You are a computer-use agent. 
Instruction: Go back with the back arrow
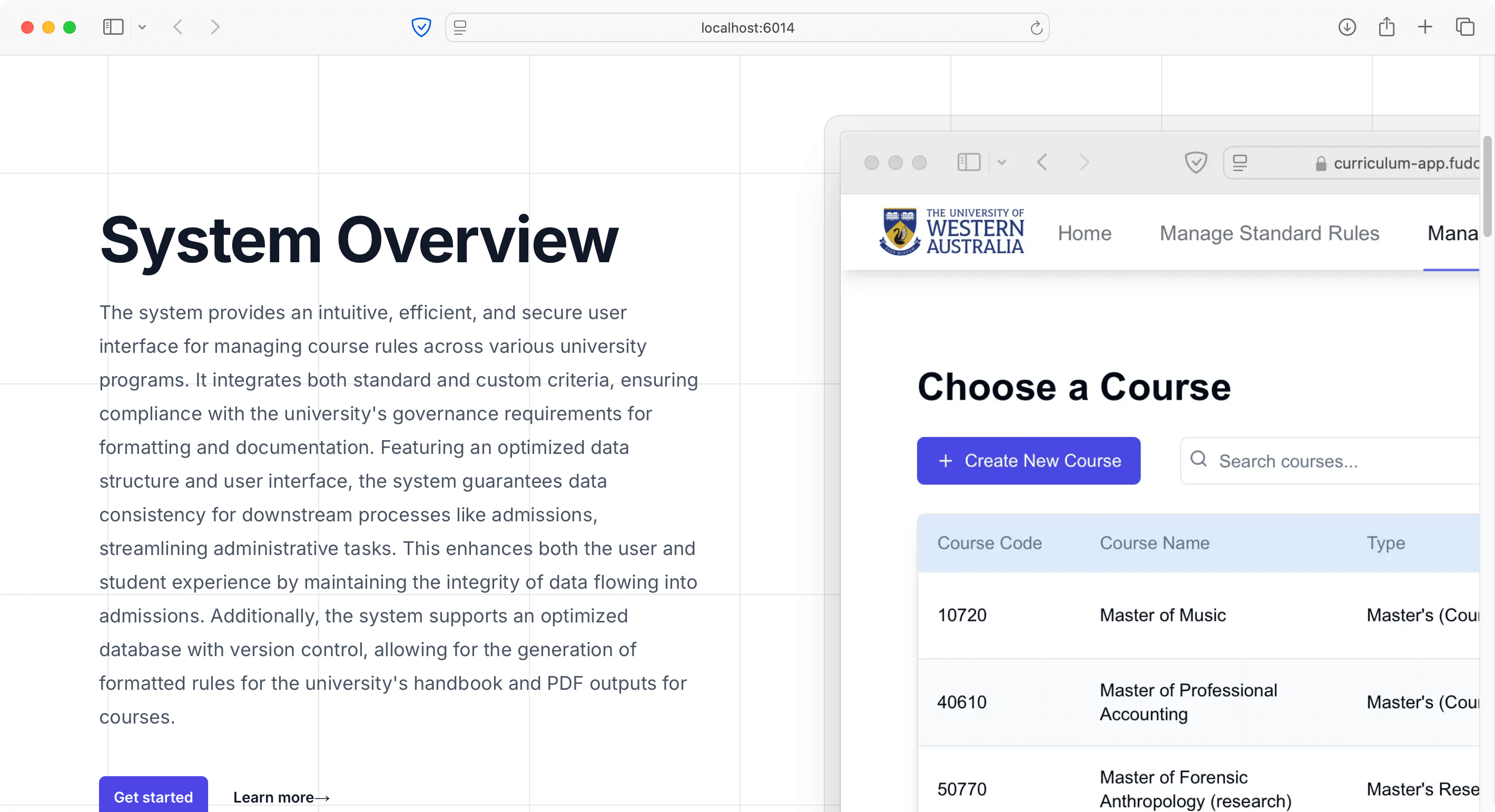pos(178,27)
